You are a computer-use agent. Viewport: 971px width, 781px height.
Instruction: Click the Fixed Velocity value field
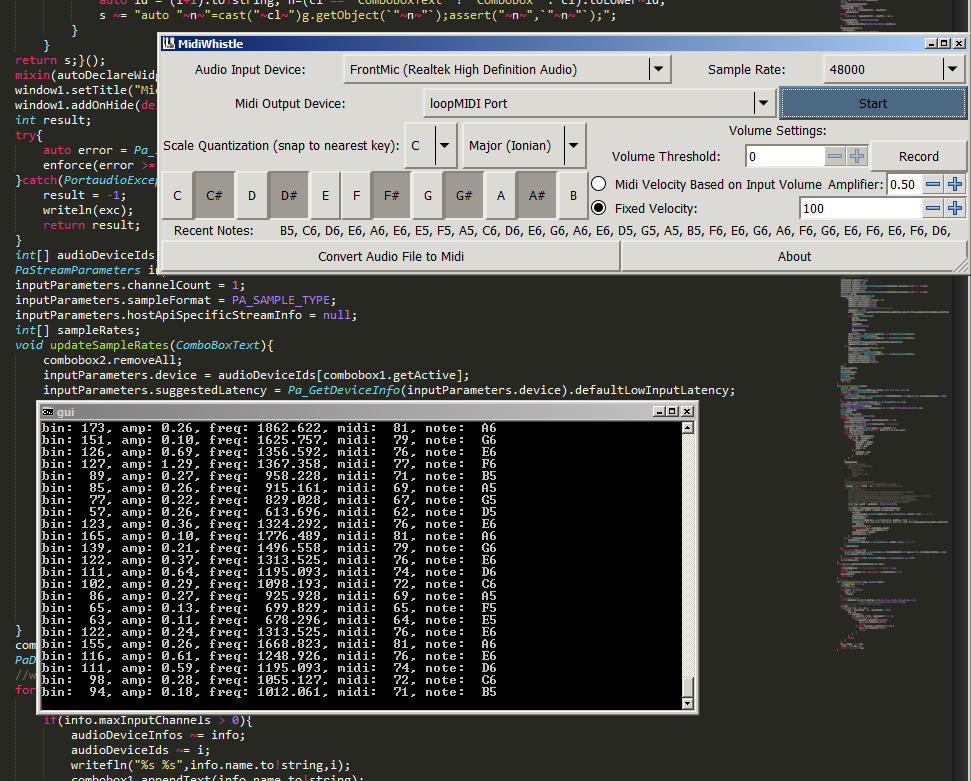860,208
